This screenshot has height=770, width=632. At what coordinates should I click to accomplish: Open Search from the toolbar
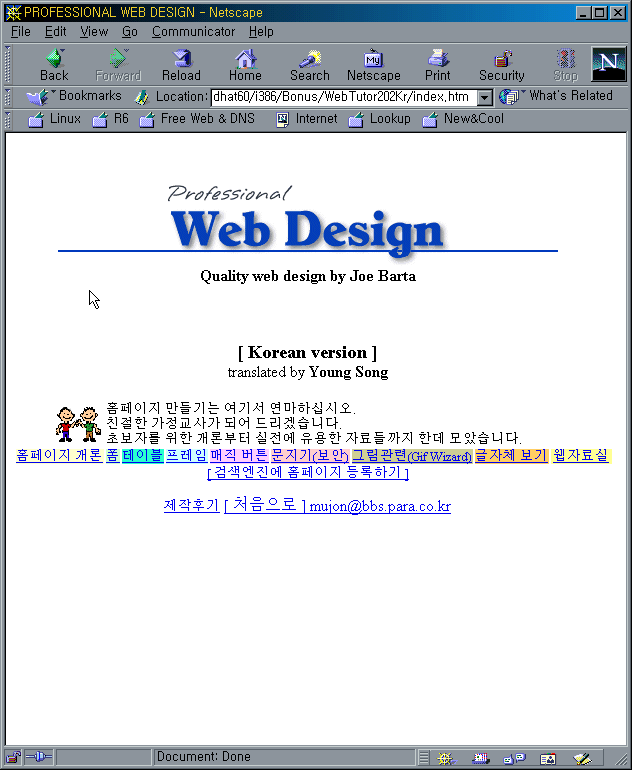309,65
